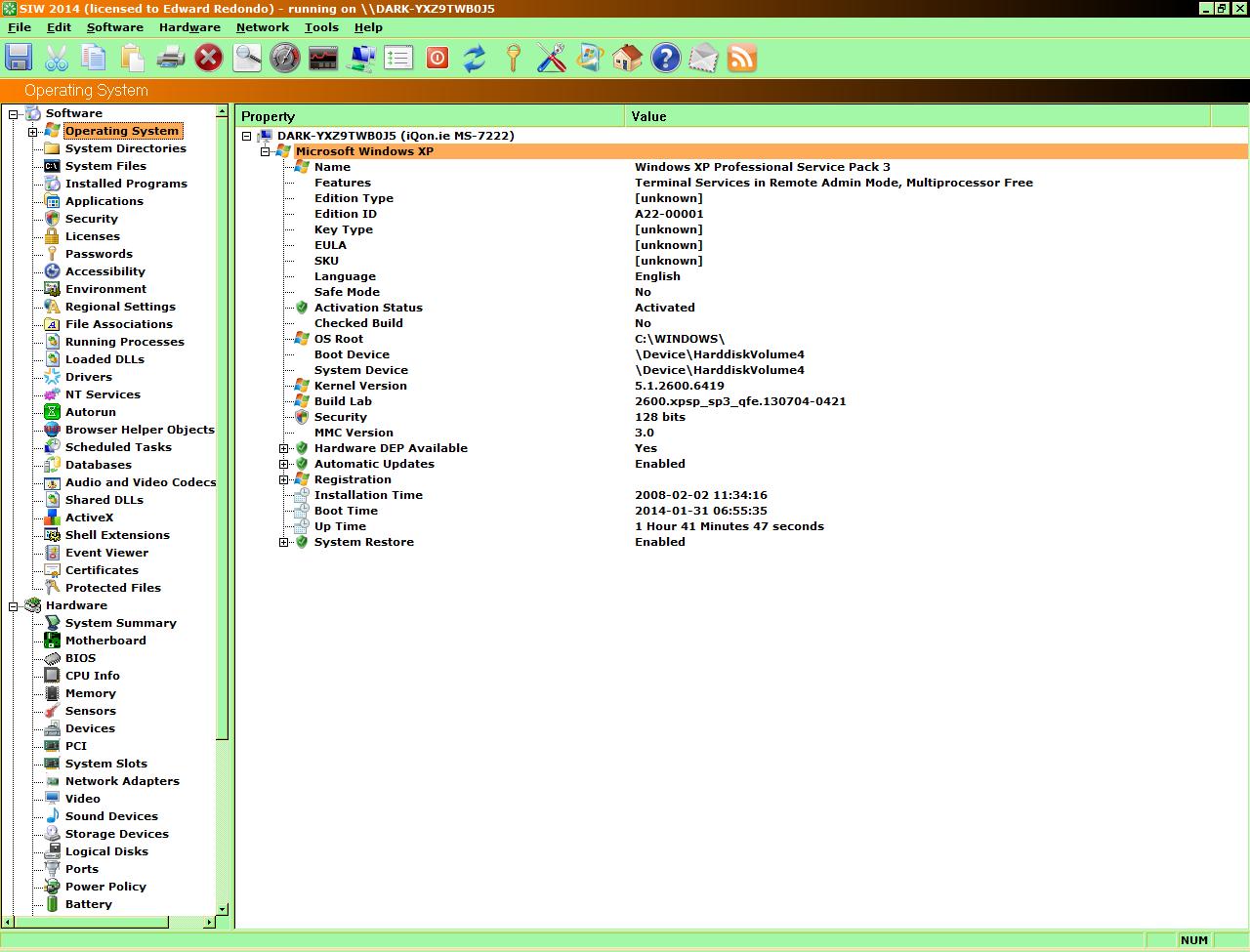Expand the System Restore row
Screen dimensions: 1250x952
(283, 542)
